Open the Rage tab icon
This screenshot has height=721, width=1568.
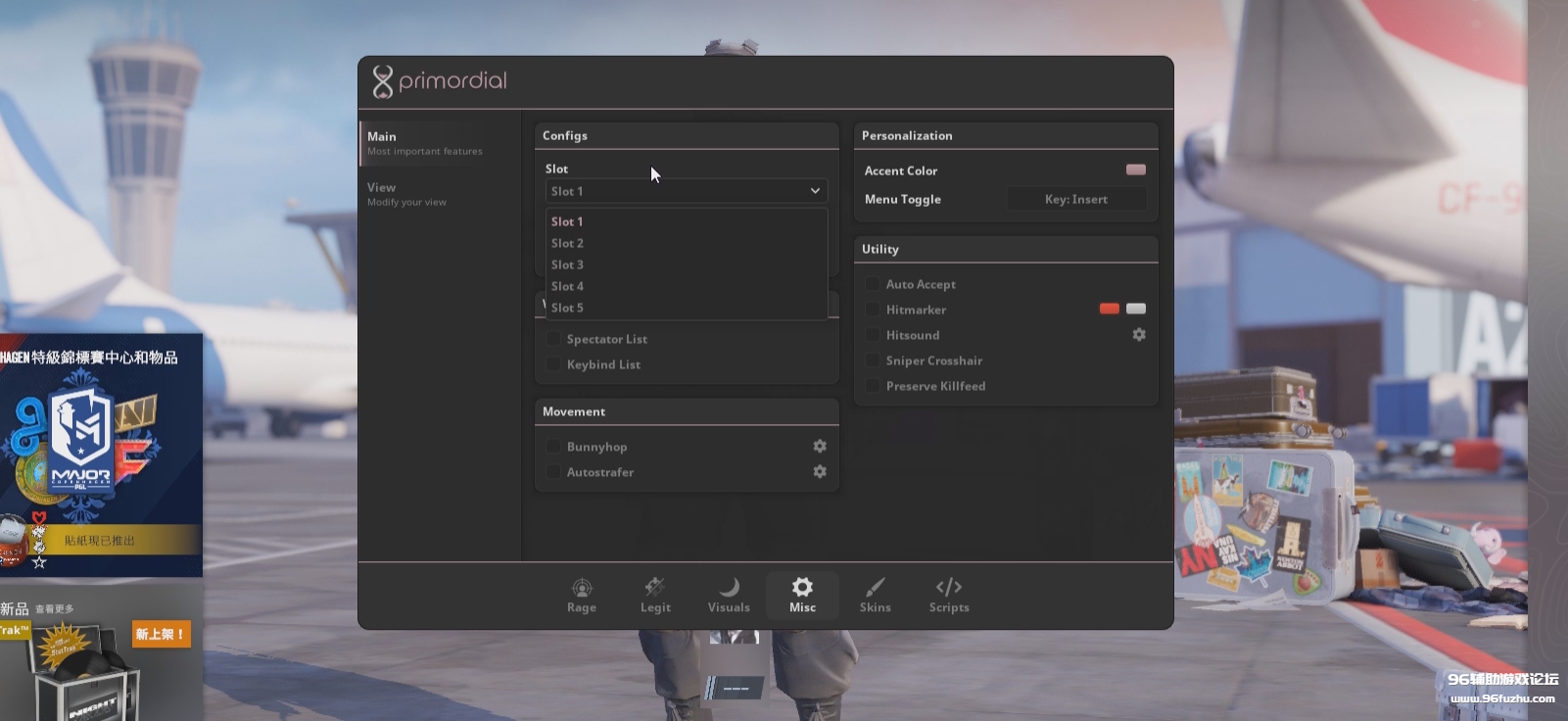tap(582, 588)
